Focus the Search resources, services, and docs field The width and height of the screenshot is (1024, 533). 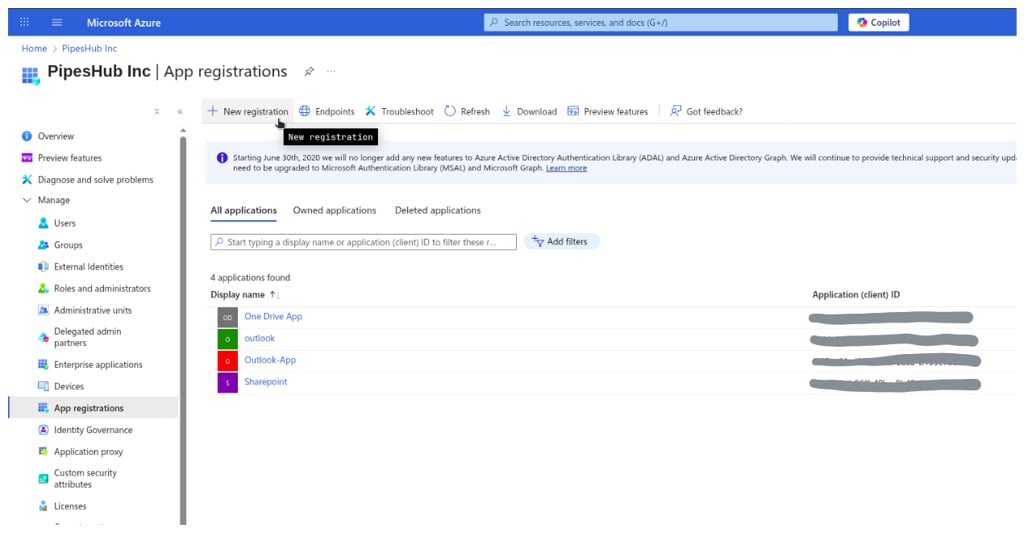pyautogui.click(x=660, y=22)
